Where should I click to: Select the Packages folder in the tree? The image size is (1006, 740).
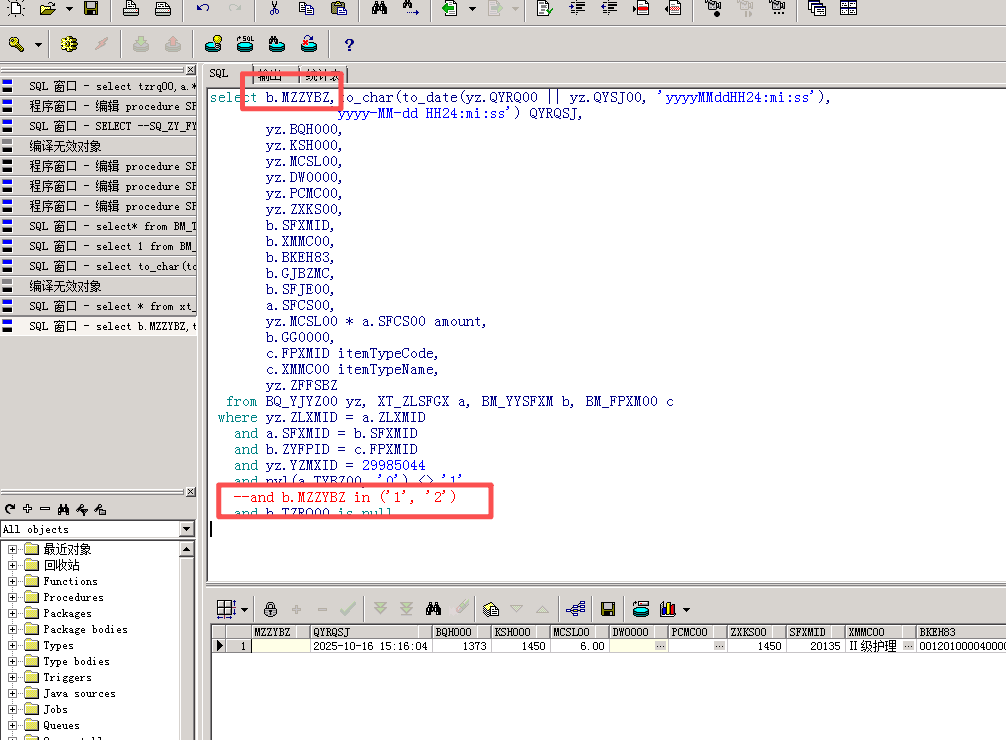pyautogui.click(x=67, y=613)
